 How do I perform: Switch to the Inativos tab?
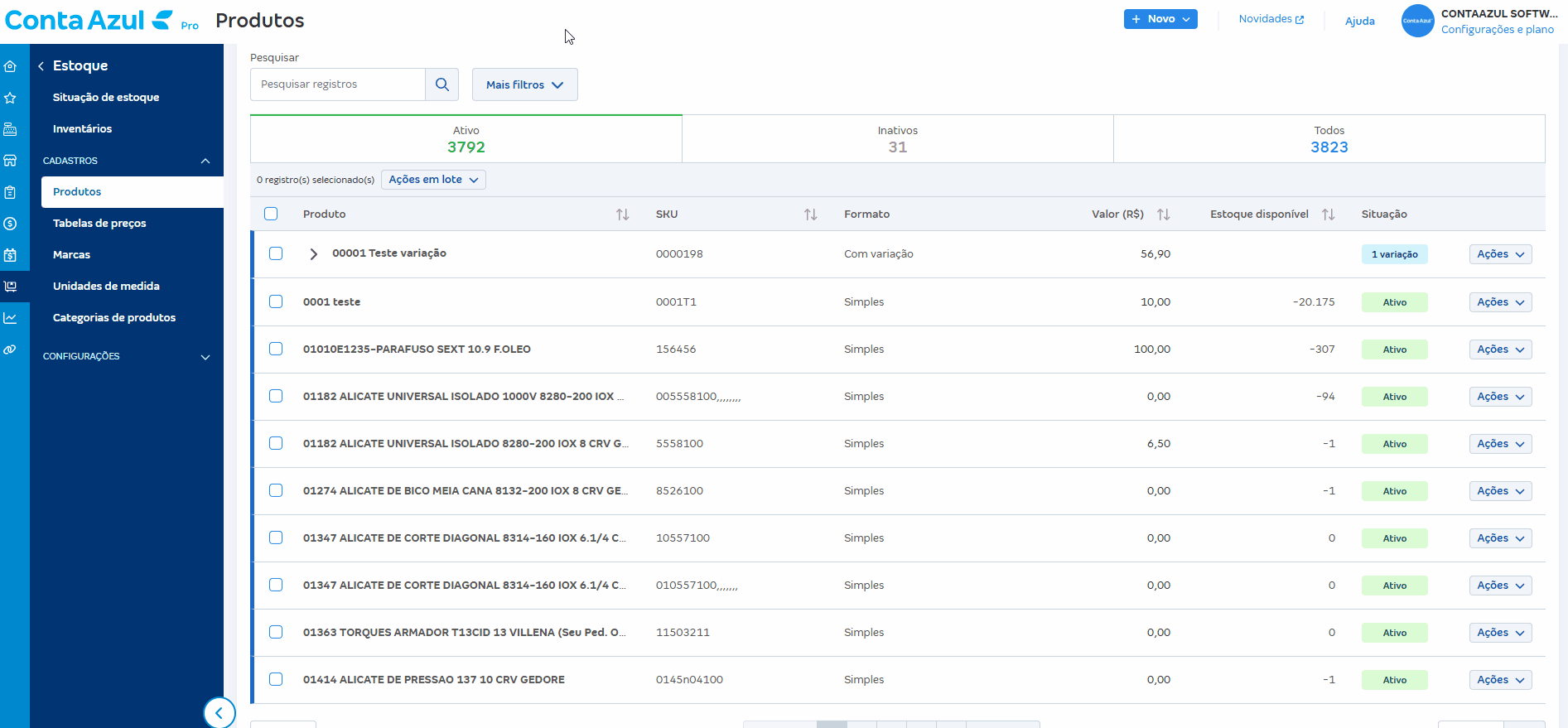coord(898,139)
